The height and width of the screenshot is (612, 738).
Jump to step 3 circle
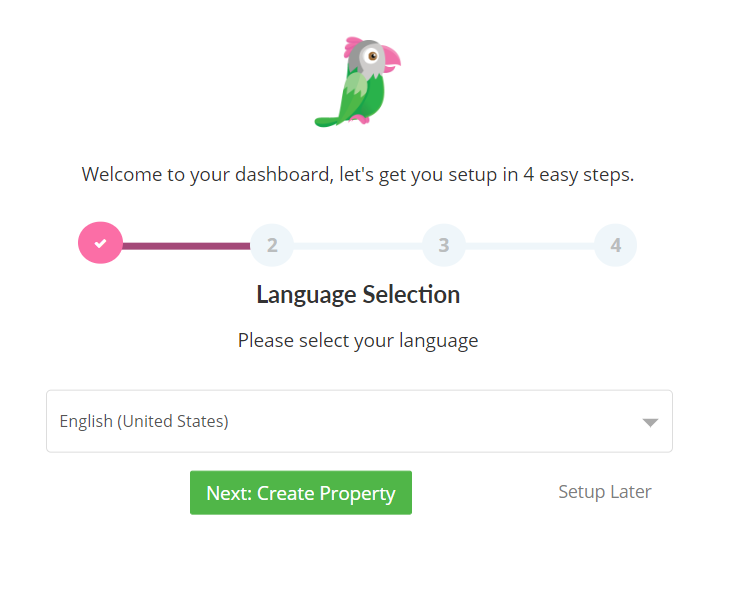444,245
